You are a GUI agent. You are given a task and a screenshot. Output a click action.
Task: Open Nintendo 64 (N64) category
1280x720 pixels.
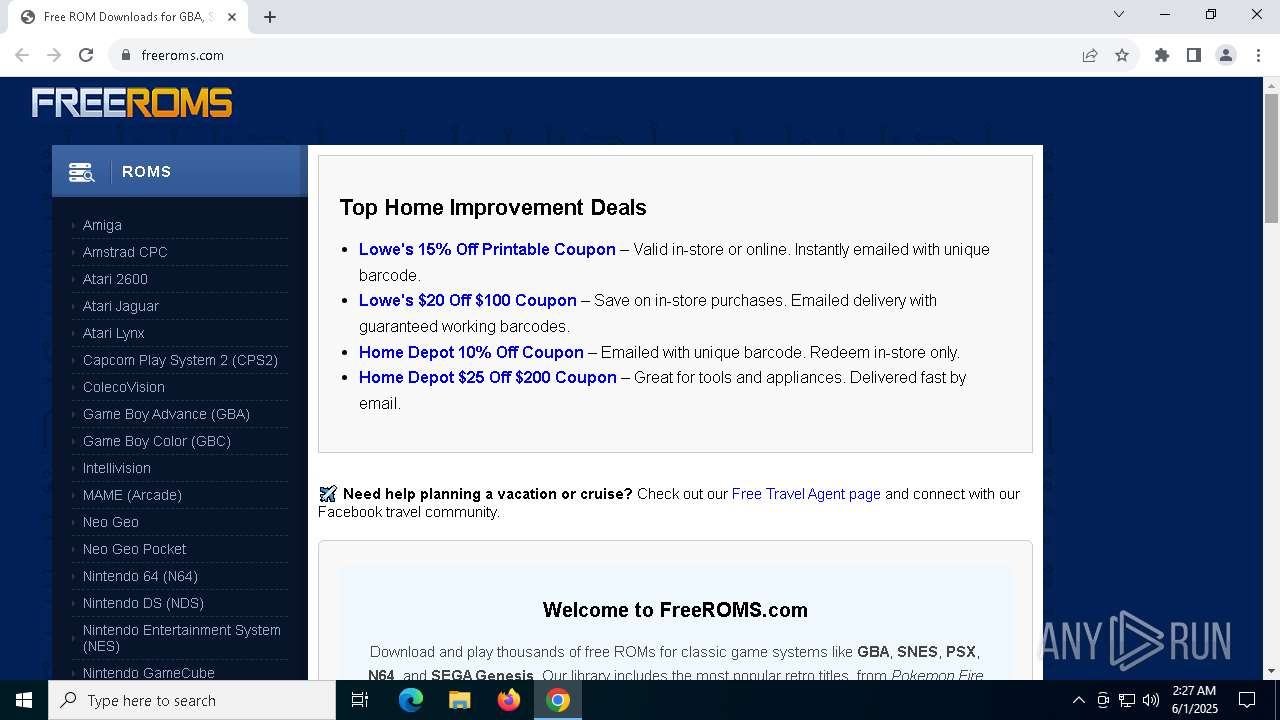pyautogui.click(x=140, y=576)
